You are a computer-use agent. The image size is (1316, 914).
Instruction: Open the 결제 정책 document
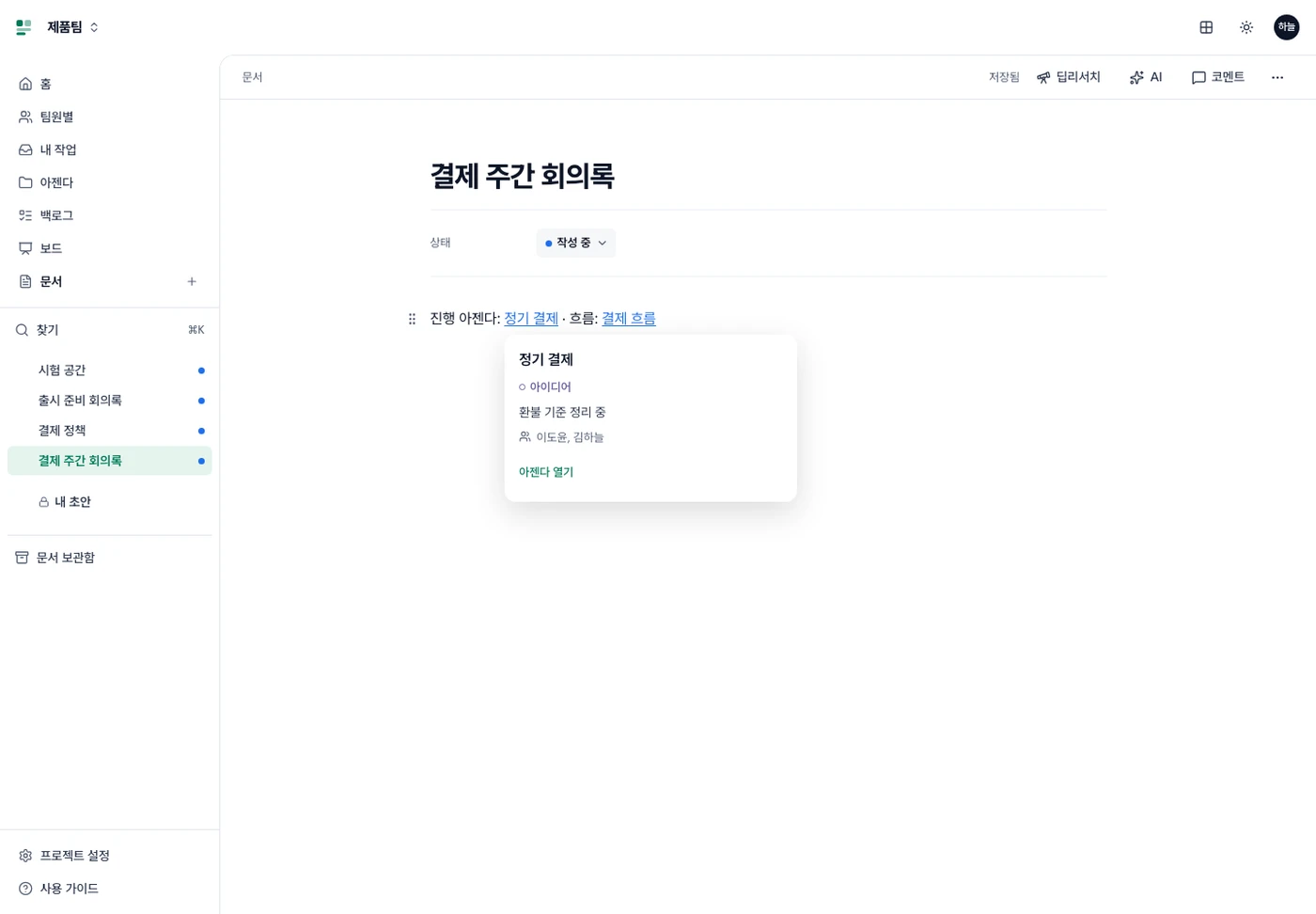(x=109, y=431)
